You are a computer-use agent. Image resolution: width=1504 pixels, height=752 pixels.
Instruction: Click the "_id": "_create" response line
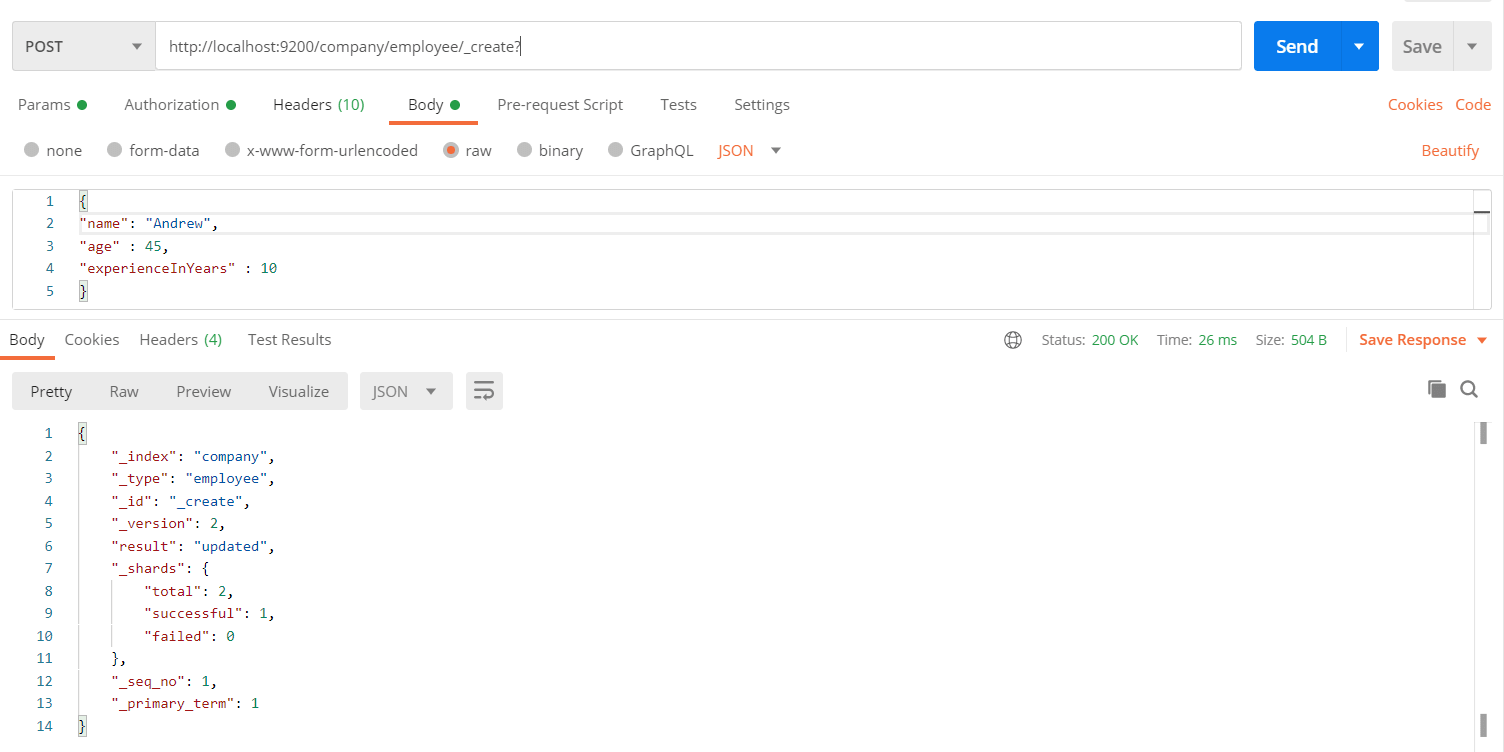pyautogui.click(x=180, y=501)
